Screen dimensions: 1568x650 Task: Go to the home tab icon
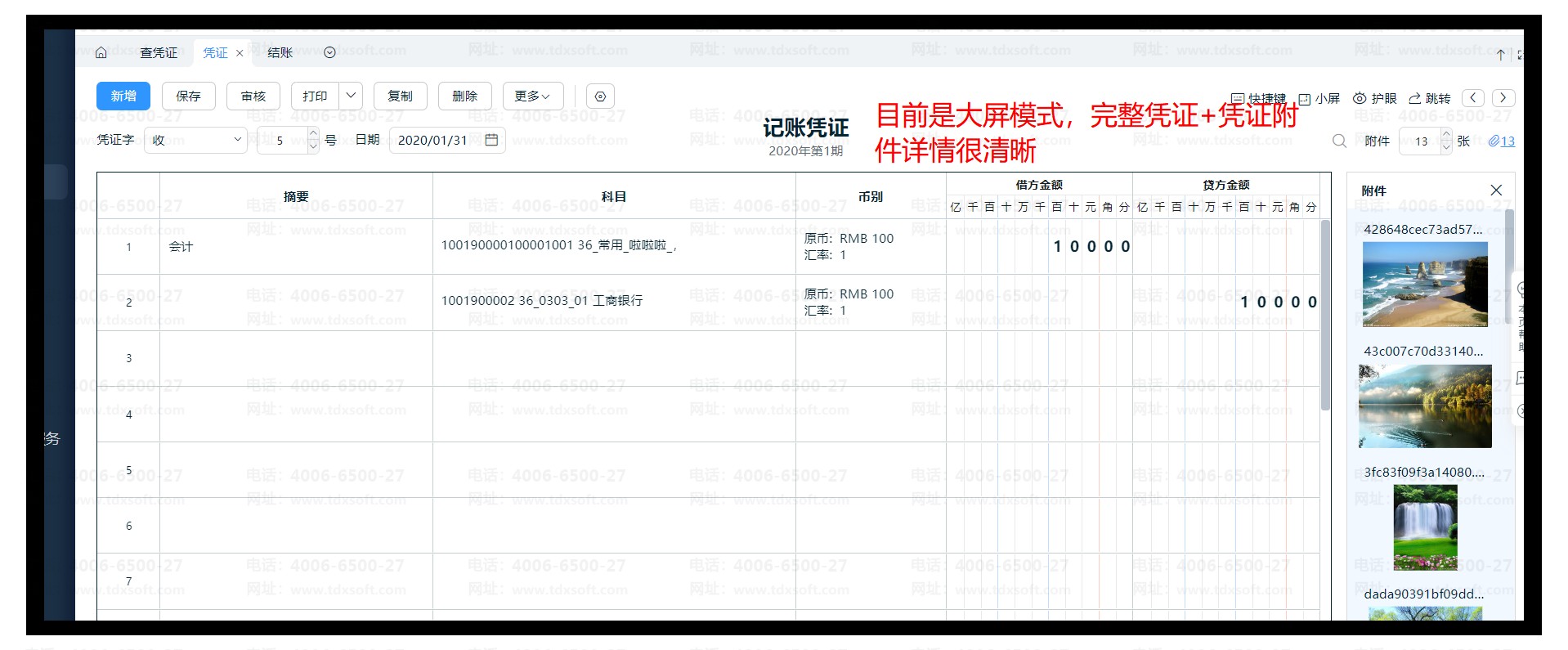[101, 52]
